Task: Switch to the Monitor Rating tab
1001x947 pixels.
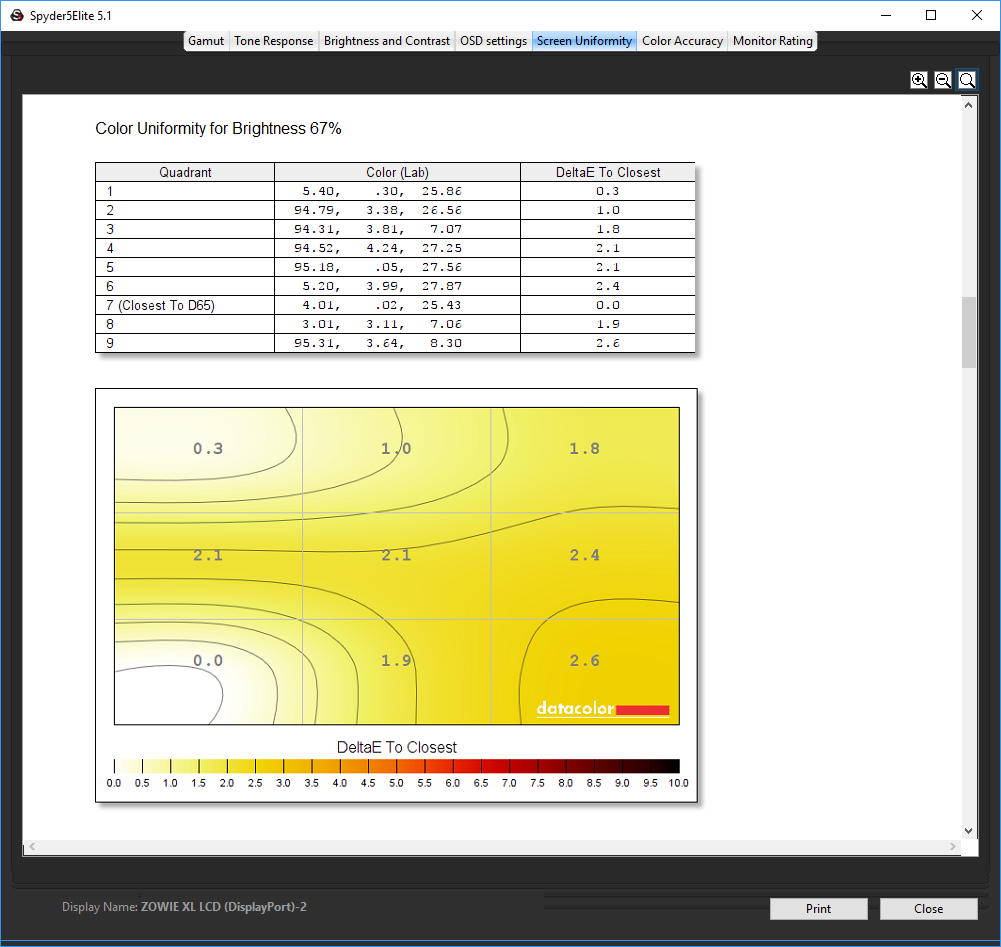Action: click(x=772, y=41)
